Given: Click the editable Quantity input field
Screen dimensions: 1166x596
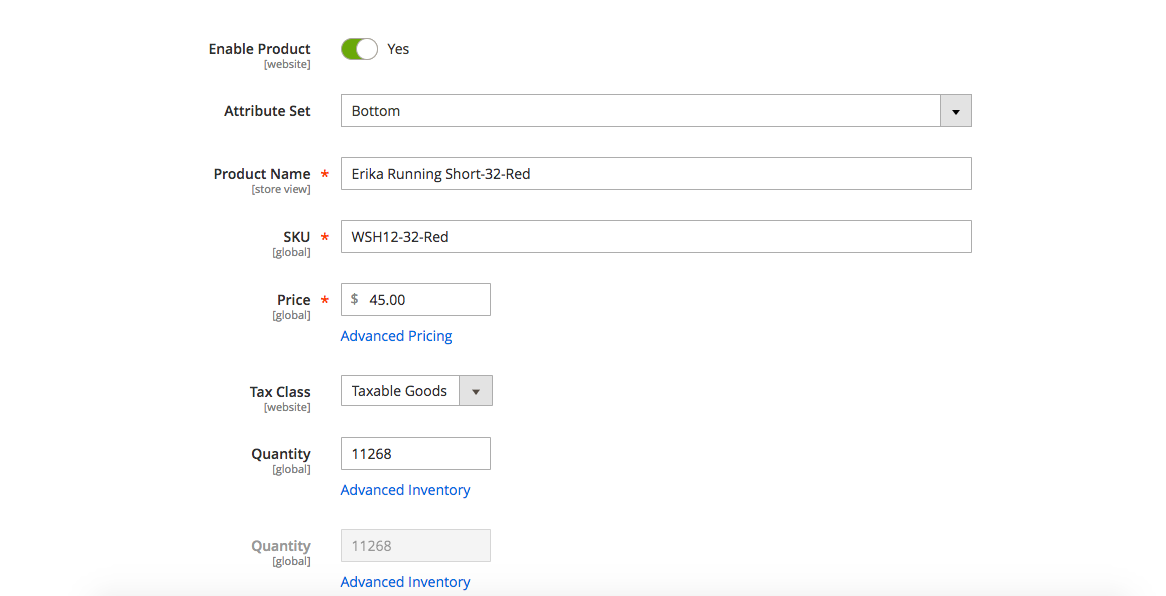Looking at the screenshot, I should [415, 454].
